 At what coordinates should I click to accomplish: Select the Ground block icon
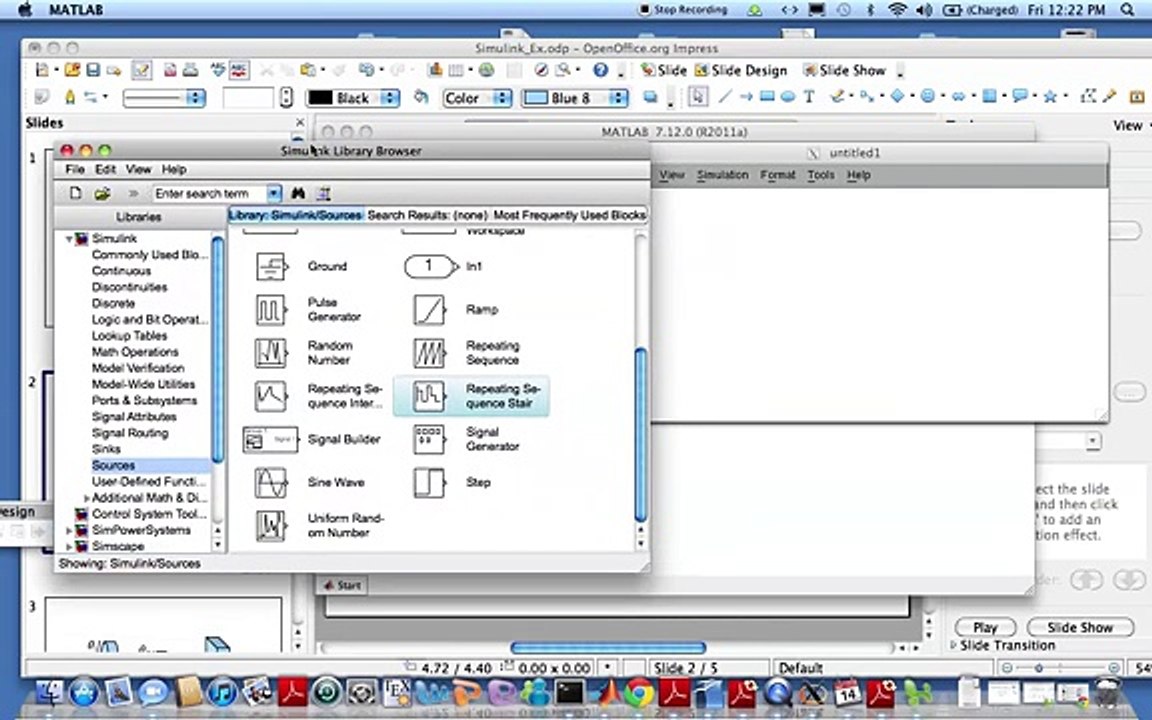click(271, 266)
